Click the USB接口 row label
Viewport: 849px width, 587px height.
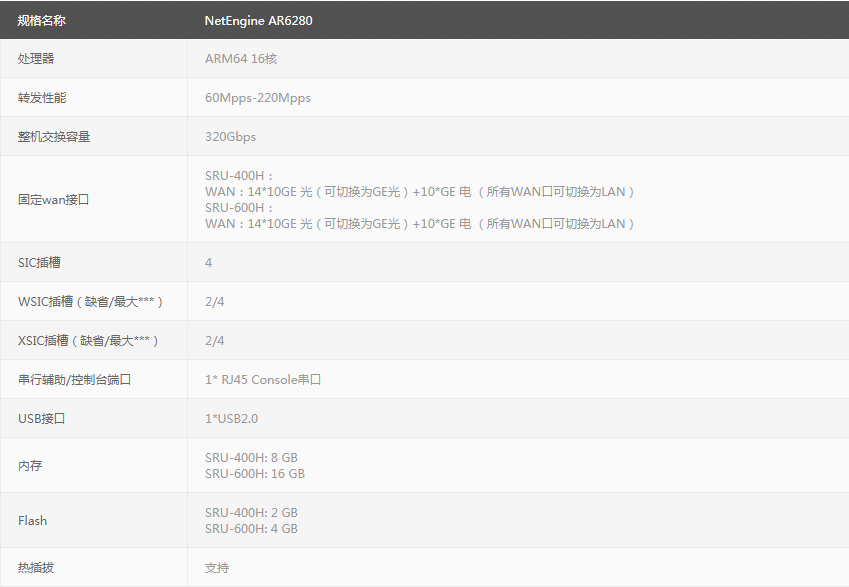(x=41, y=419)
